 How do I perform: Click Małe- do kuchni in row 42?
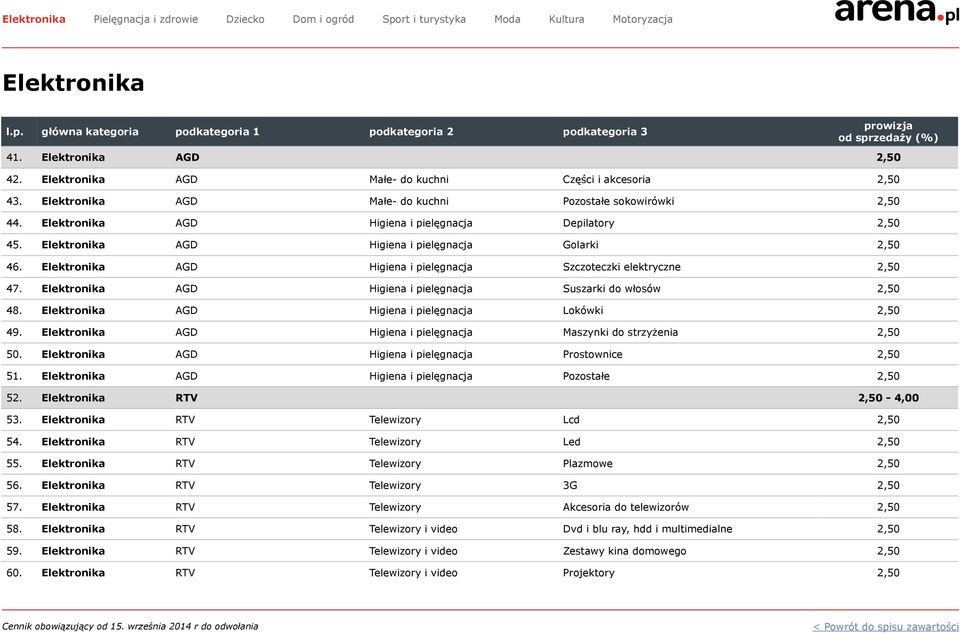click(409, 179)
